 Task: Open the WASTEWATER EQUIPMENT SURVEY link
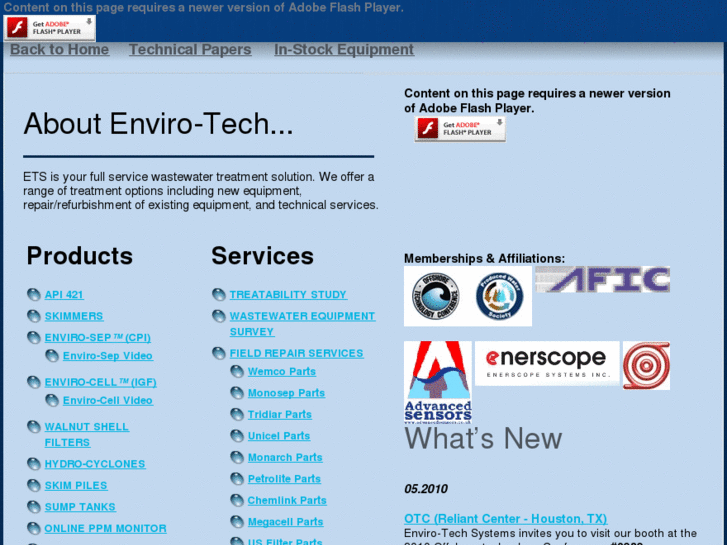pyautogui.click(x=303, y=324)
